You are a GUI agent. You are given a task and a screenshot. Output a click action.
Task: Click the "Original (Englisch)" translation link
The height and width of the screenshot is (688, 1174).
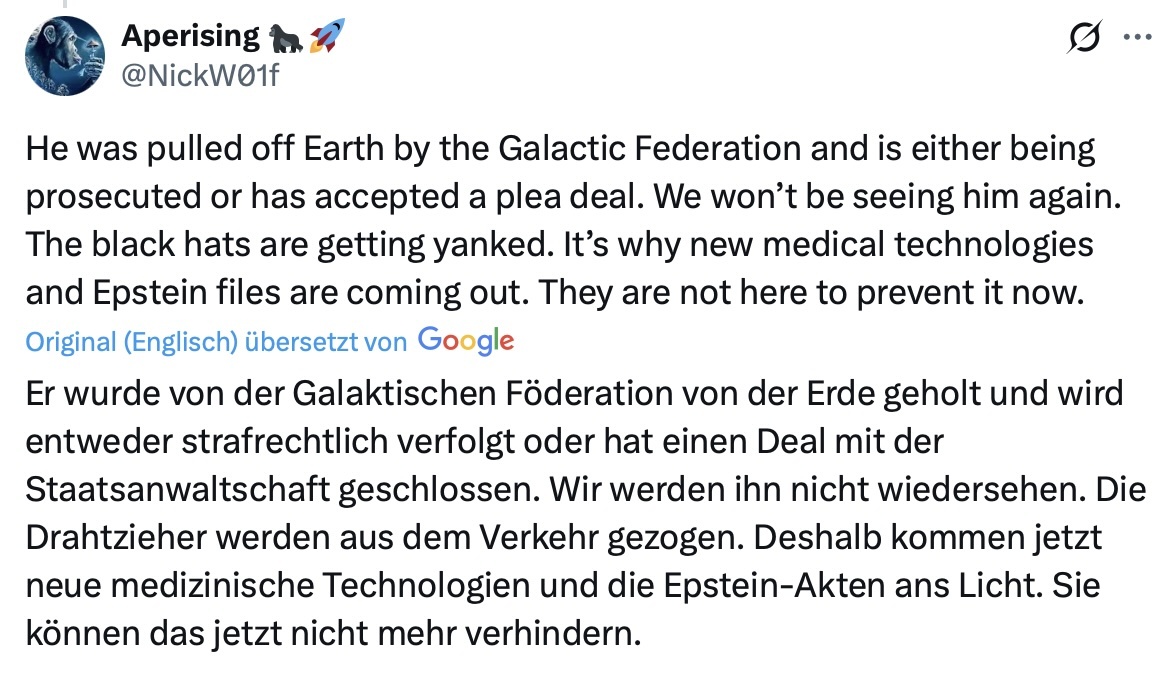(131, 341)
